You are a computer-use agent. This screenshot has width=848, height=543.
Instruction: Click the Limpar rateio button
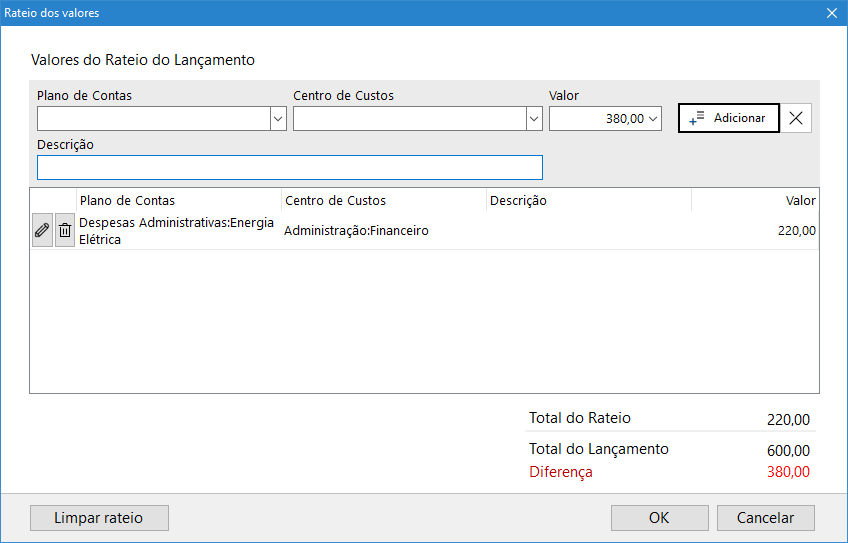tap(99, 518)
